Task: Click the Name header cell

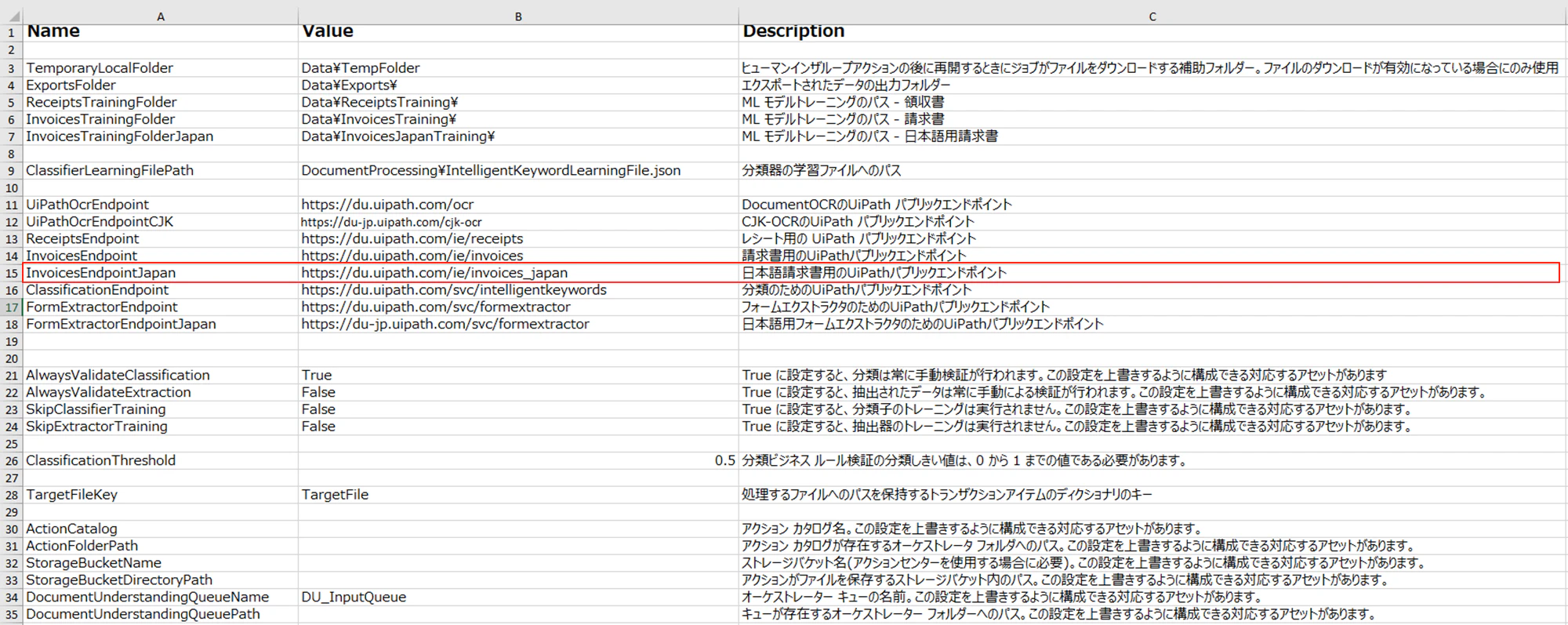Action: point(161,32)
